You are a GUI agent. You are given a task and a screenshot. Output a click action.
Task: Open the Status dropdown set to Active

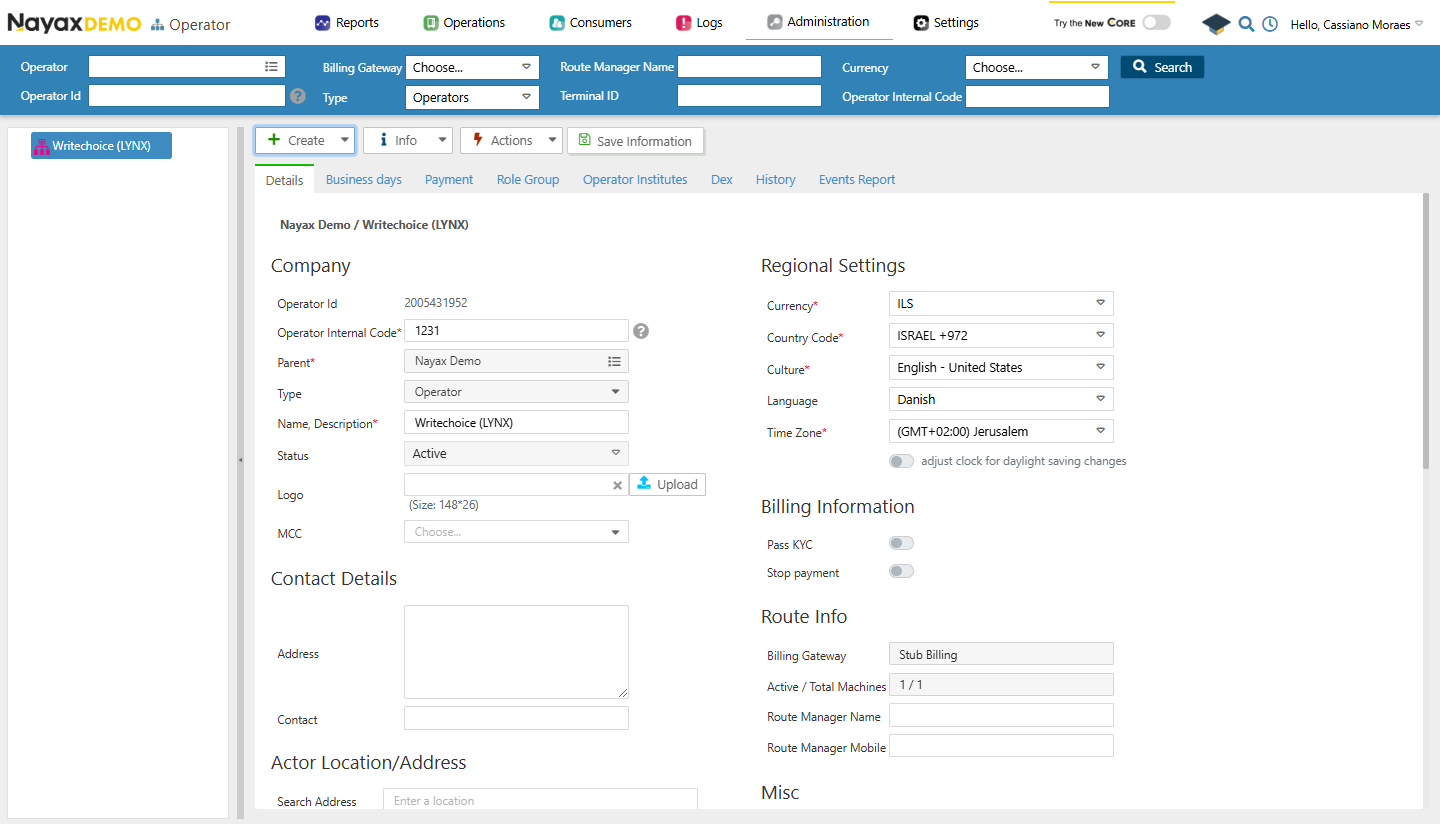(x=516, y=453)
